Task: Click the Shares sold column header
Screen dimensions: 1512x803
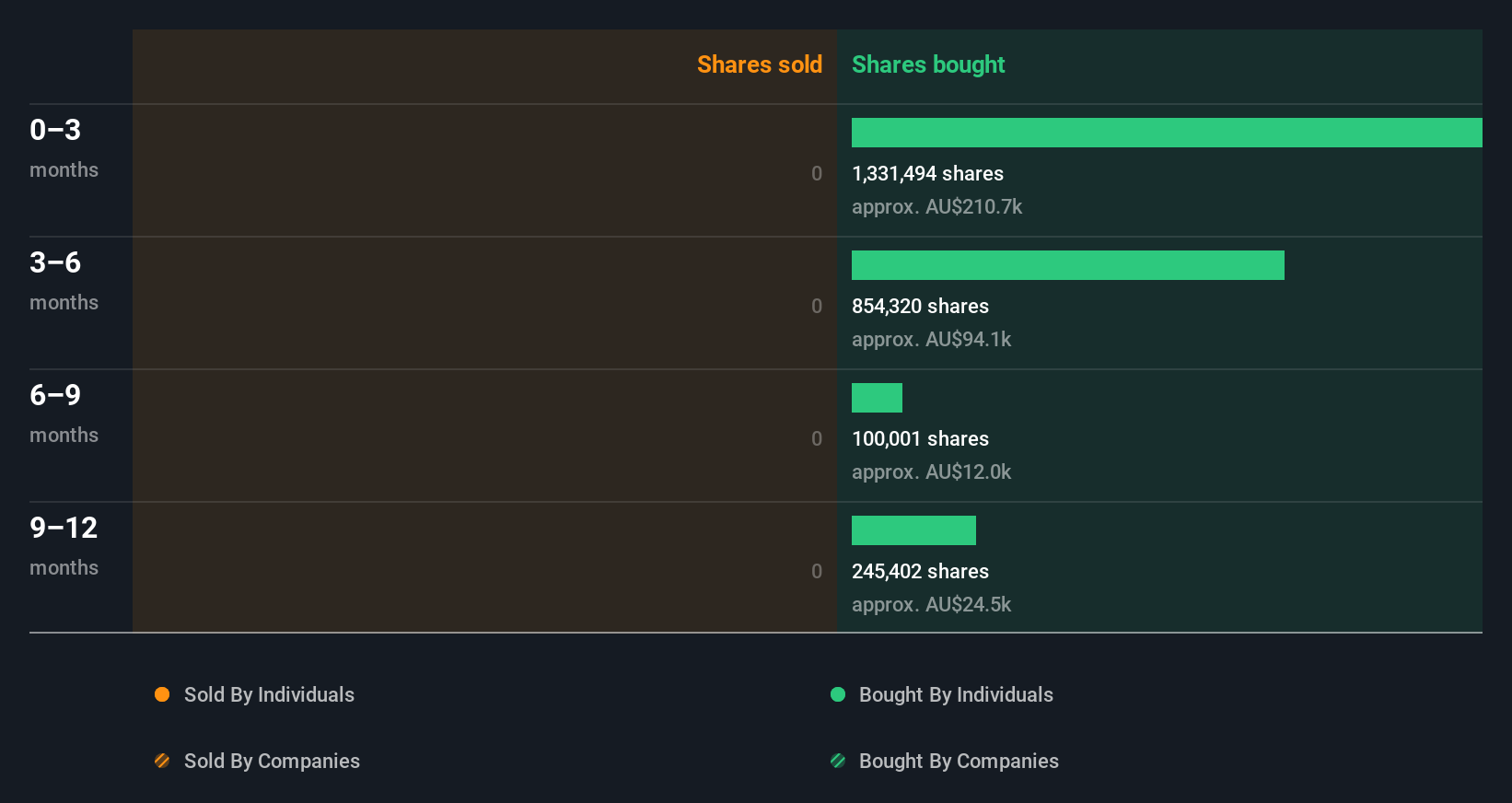Action: (760, 64)
